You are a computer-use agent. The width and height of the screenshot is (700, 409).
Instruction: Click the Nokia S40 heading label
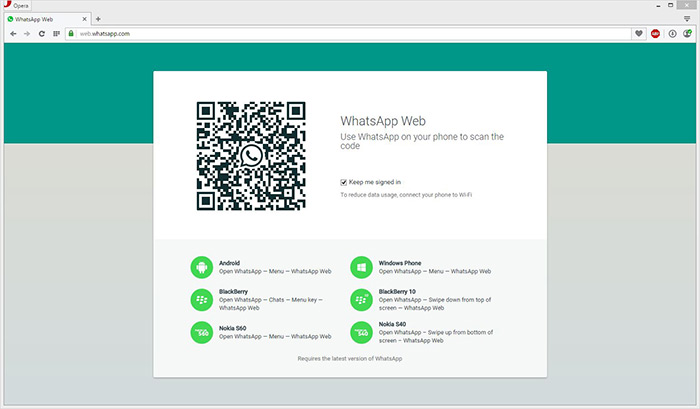click(x=392, y=324)
